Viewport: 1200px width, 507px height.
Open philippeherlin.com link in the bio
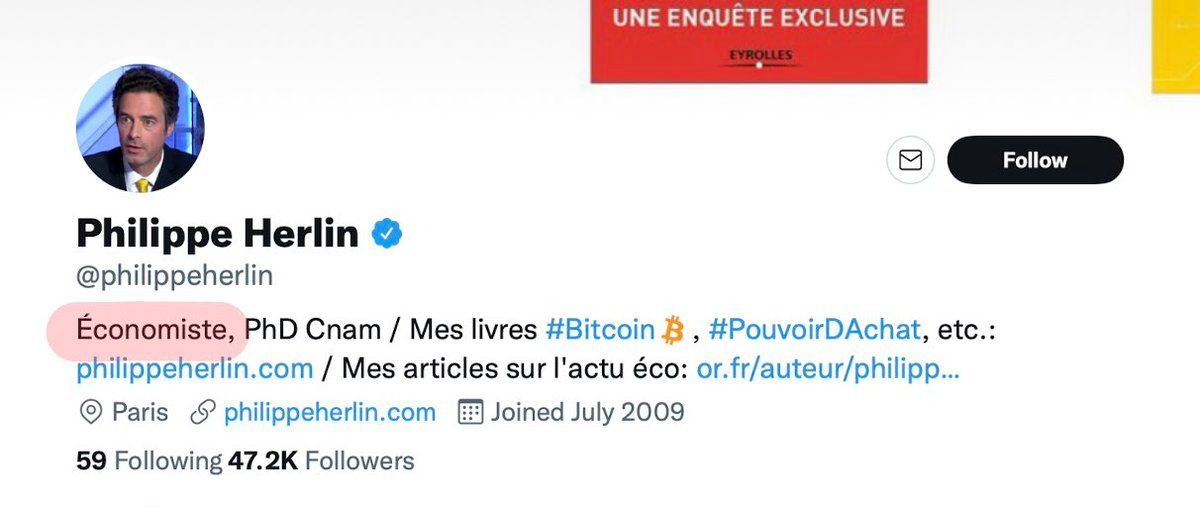pyautogui.click(x=194, y=369)
